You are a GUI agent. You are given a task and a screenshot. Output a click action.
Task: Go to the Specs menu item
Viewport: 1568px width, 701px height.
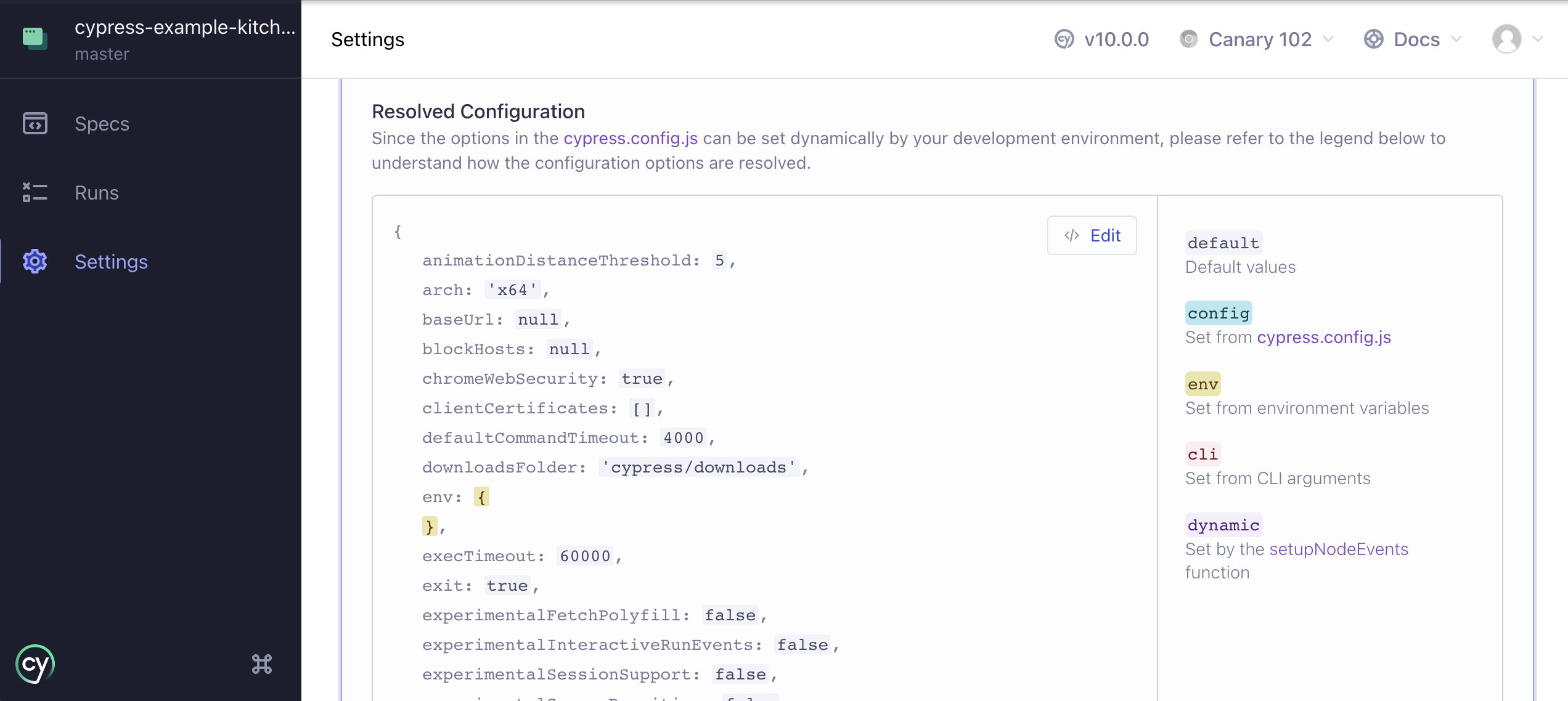coord(102,124)
